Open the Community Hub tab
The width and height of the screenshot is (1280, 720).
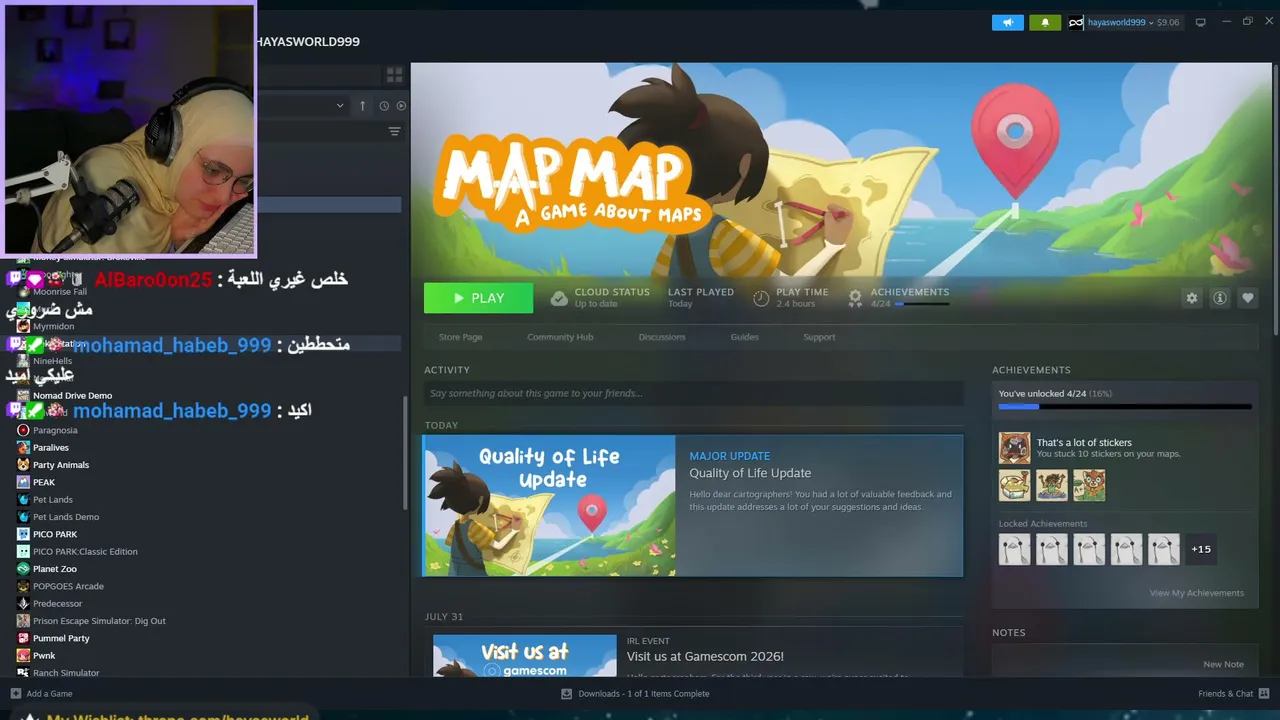coord(560,337)
